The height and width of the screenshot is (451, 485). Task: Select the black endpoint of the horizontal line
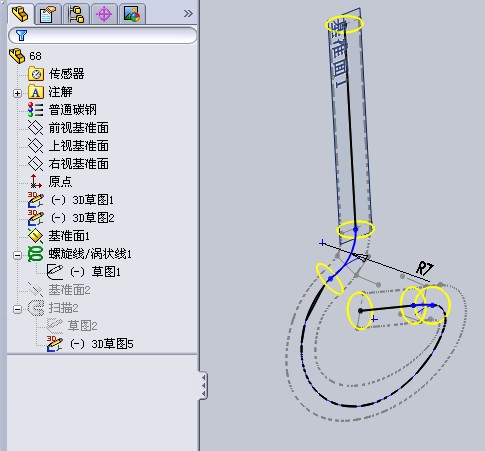pos(360,311)
